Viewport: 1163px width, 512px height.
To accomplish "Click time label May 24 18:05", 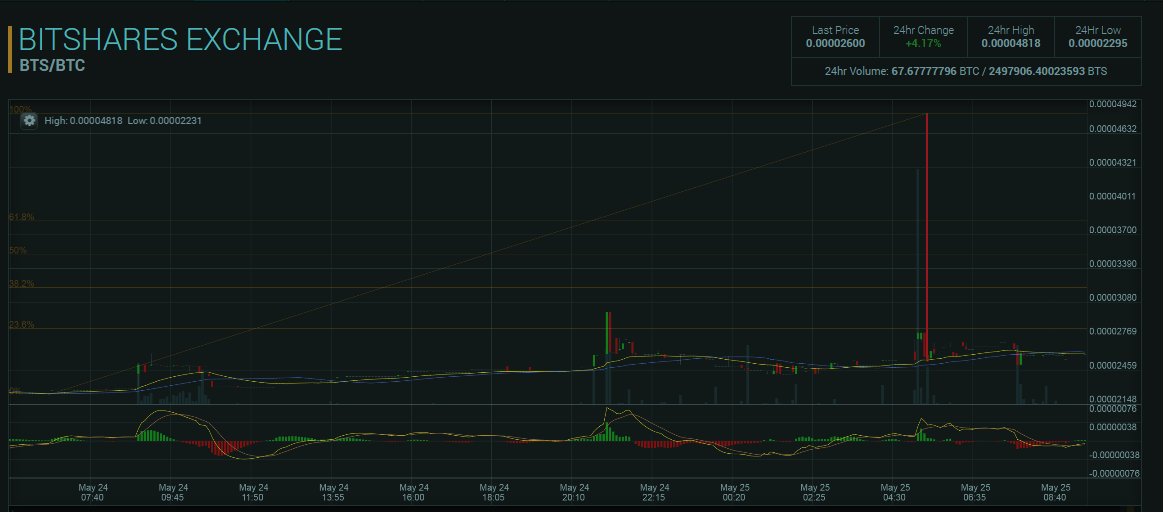I will pos(494,493).
